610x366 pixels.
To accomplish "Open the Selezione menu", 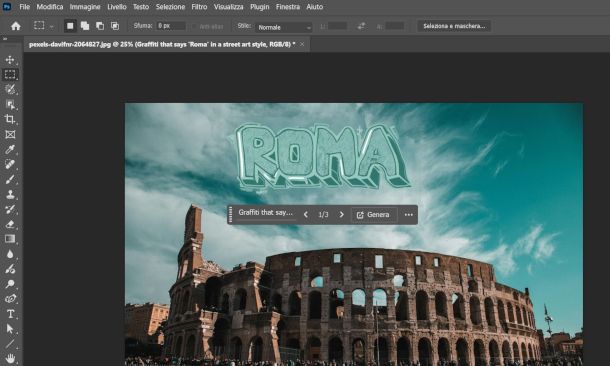I will pyautogui.click(x=170, y=7).
